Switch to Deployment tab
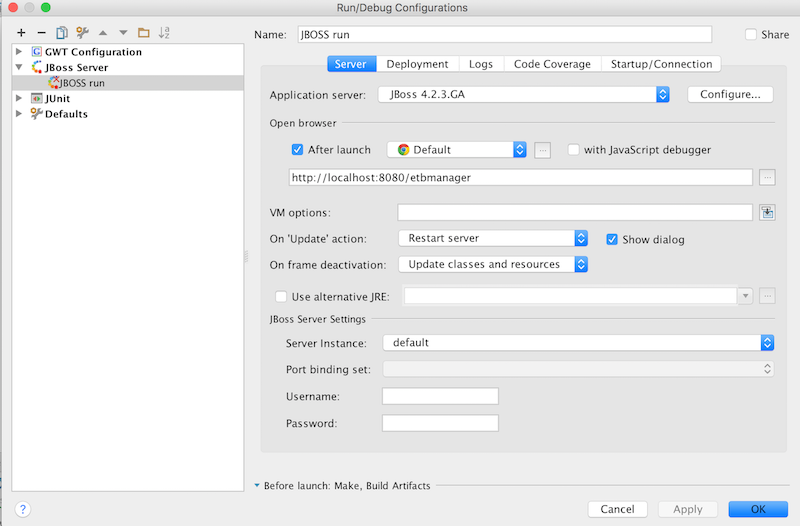Screen dimensions: 800x526 pos(417,64)
